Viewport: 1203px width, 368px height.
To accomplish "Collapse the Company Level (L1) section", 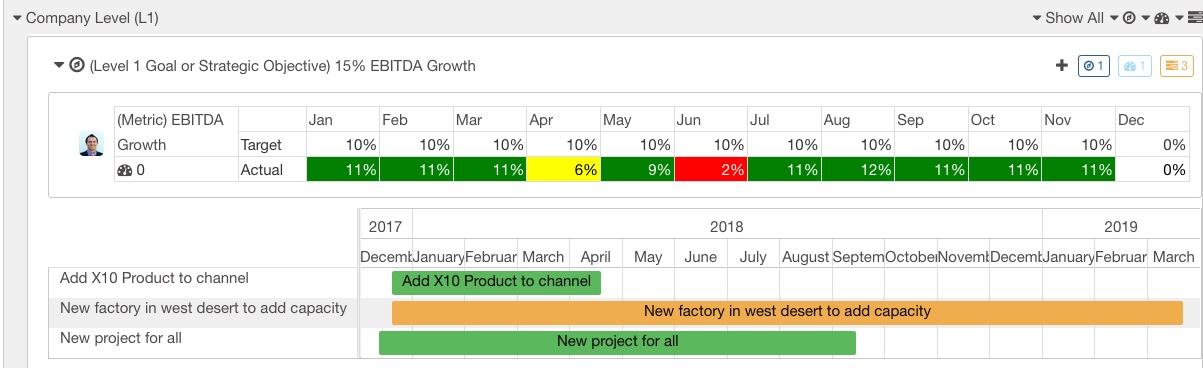I will pyautogui.click(x=18, y=18).
